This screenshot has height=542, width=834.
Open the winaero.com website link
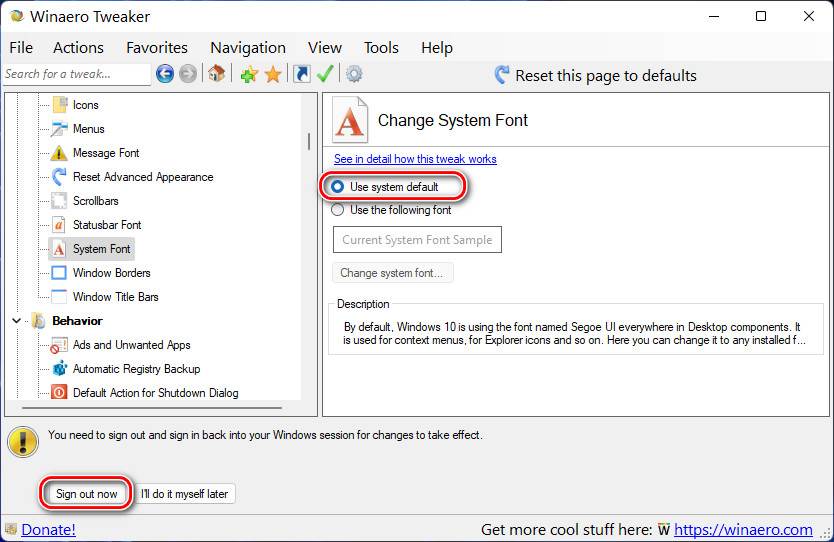point(743,529)
